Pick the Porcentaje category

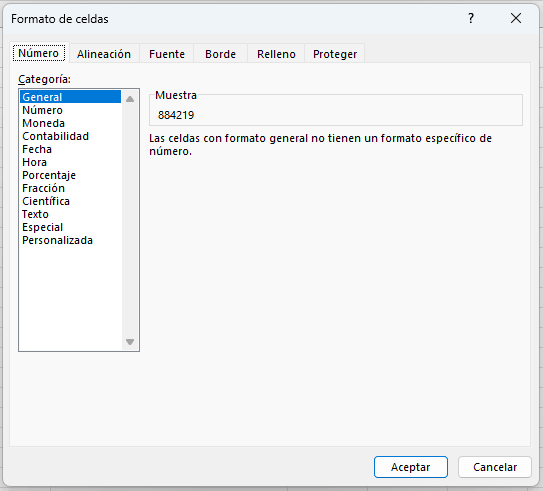(70, 175)
